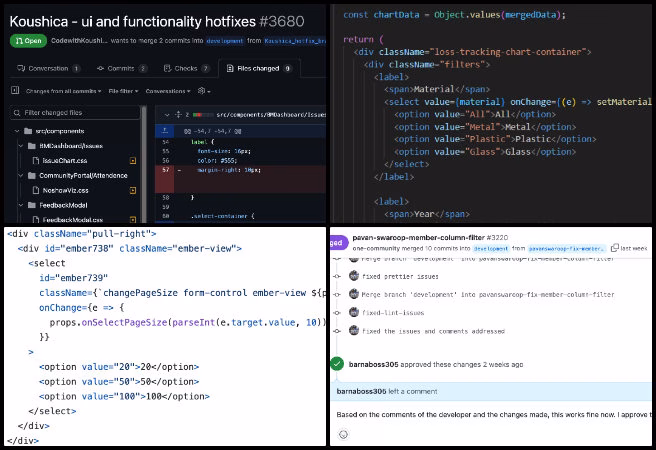Click the file tree vertical scrollbar
Screen dimensions: 656x450
(144, 163)
